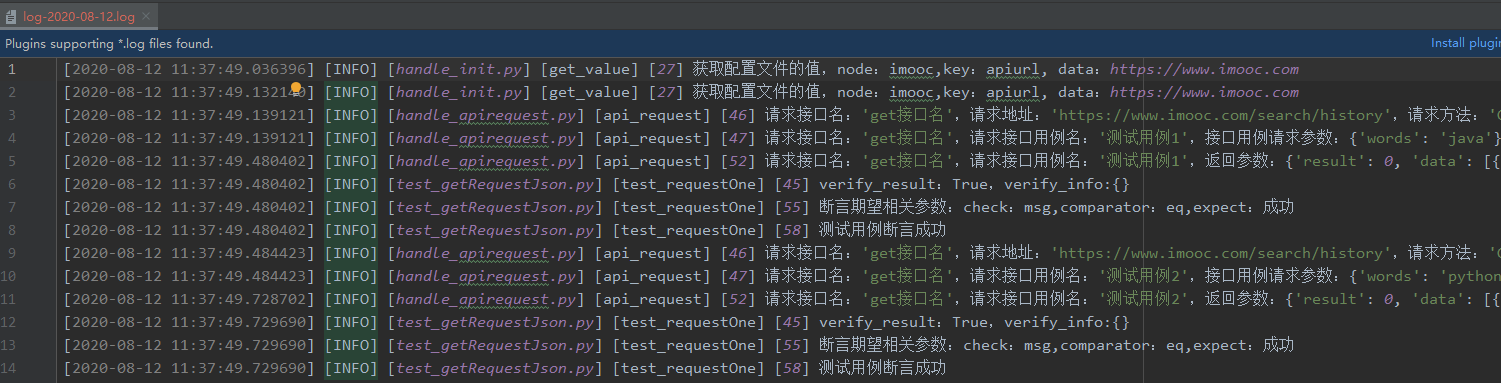Click [test_getRequestJson.py] on line 6
The width and height of the screenshot is (1501, 383).
tap(494, 184)
